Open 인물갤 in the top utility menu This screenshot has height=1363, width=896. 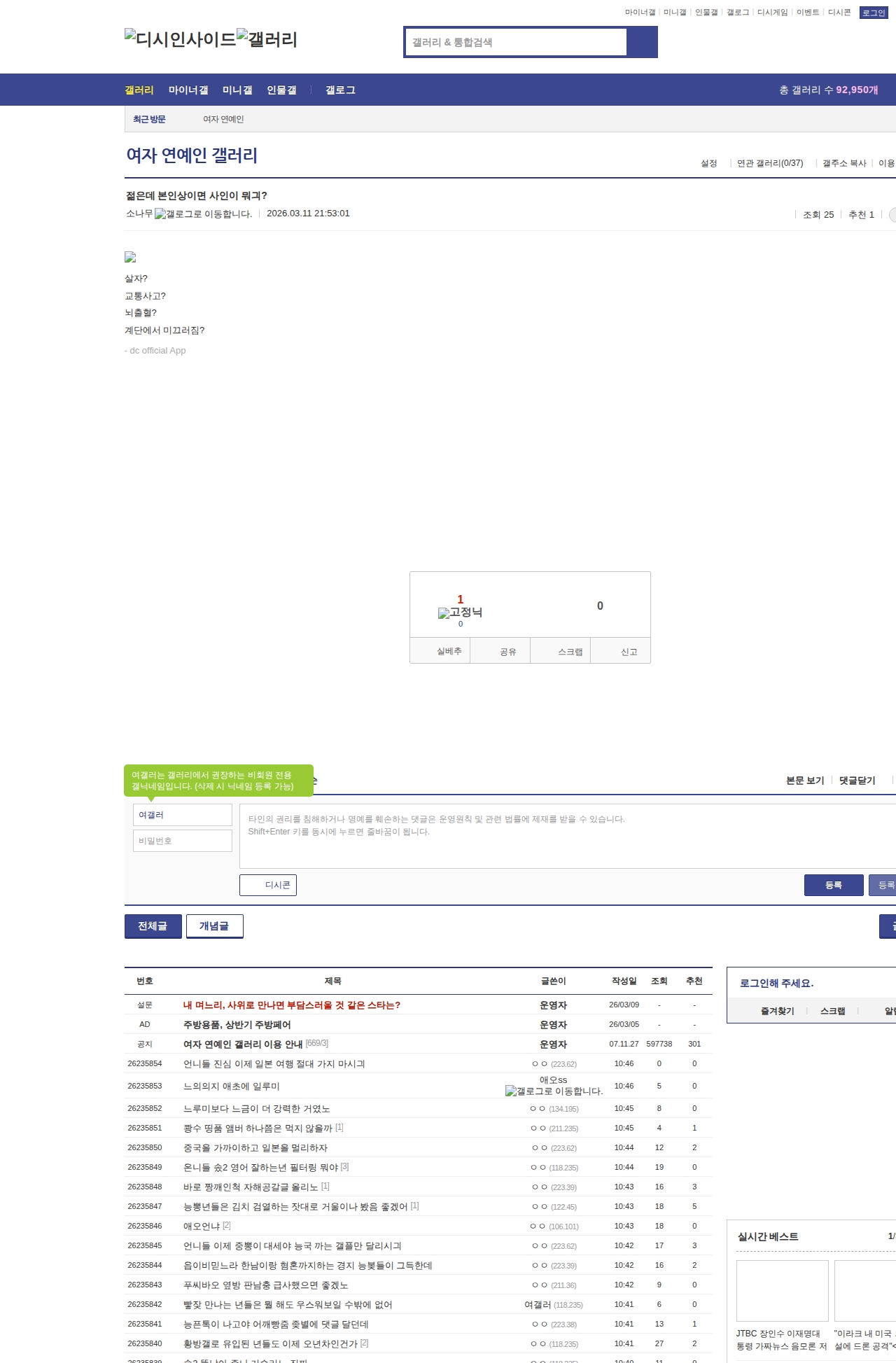tap(706, 13)
